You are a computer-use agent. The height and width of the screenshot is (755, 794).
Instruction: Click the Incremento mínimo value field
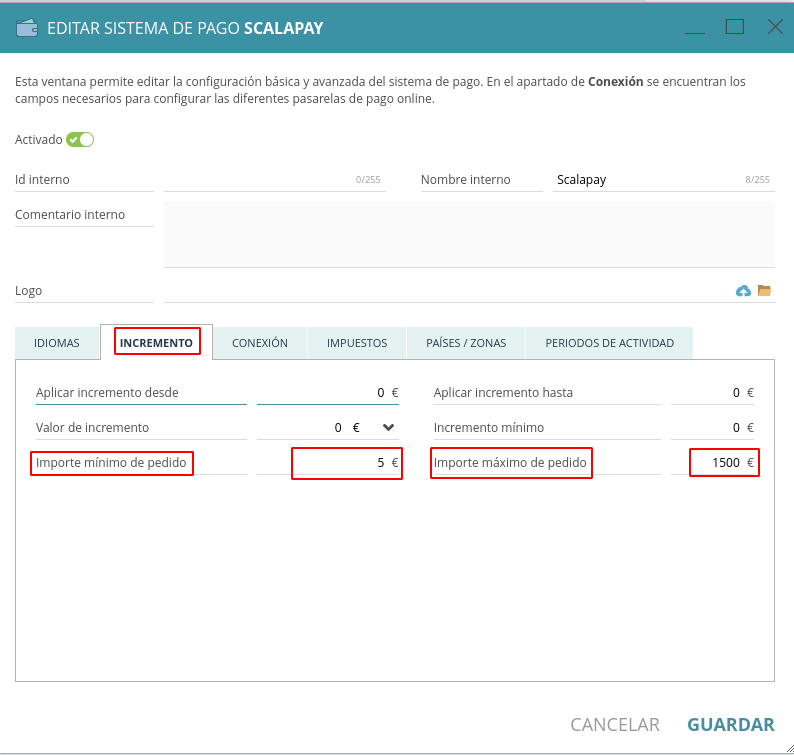713,427
